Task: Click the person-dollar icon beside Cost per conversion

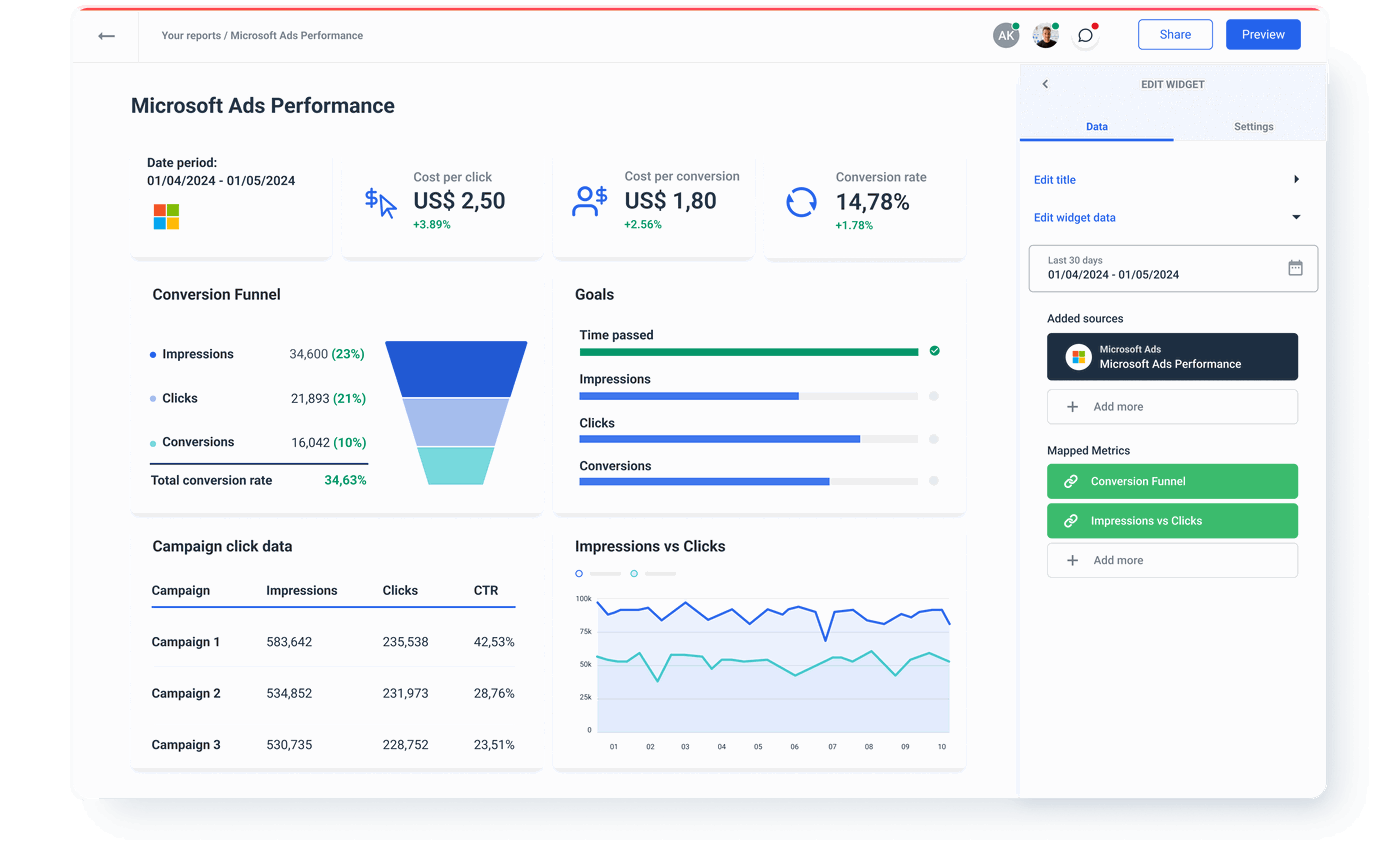Action: pyautogui.click(x=589, y=201)
